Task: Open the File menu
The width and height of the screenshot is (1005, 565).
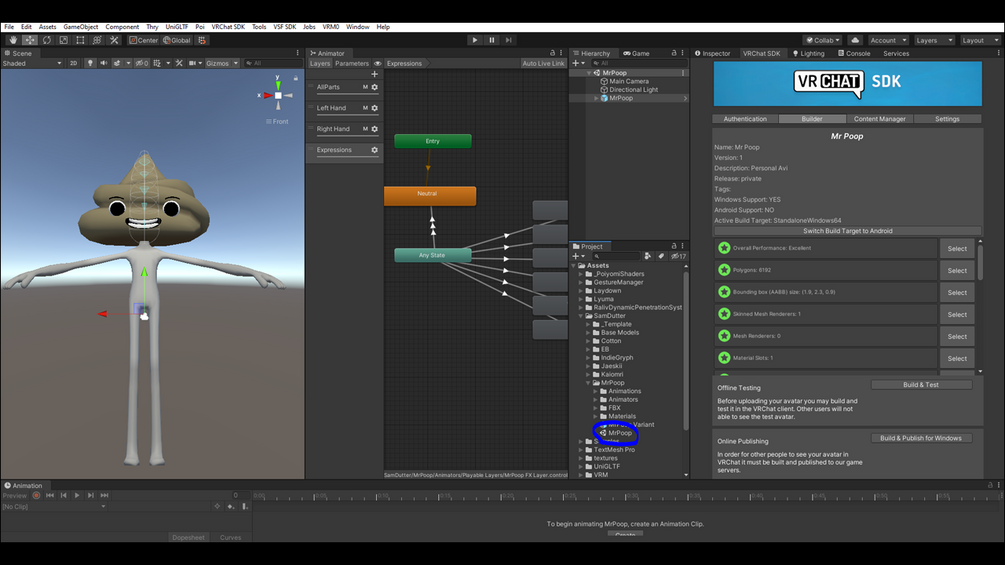Action: point(9,27)
